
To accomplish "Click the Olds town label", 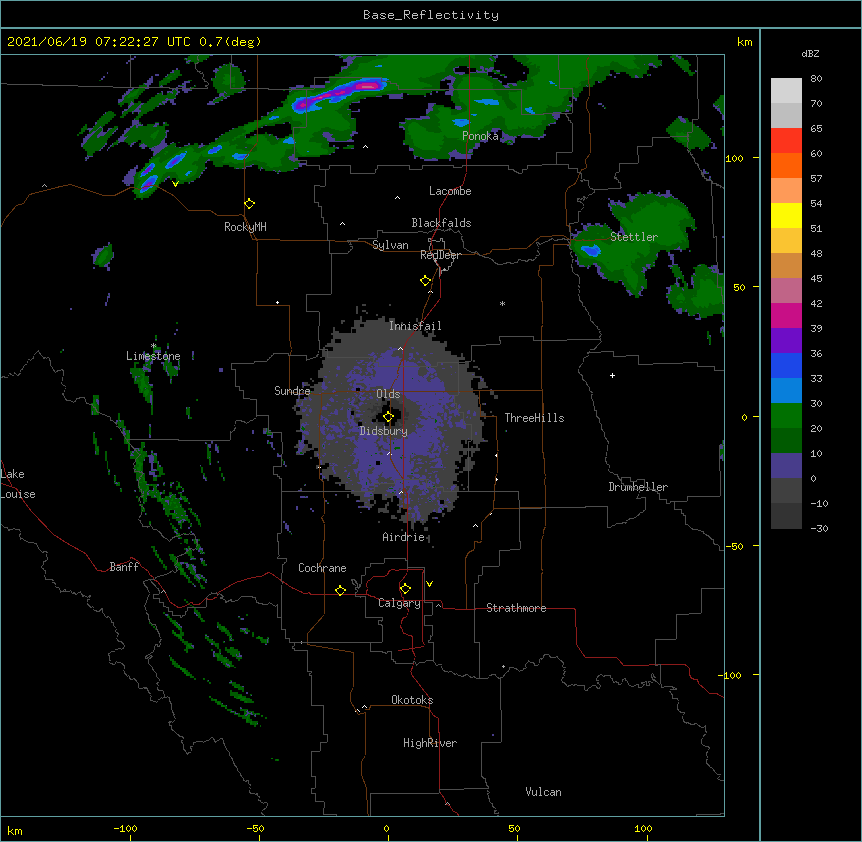I will pos(388,394).
